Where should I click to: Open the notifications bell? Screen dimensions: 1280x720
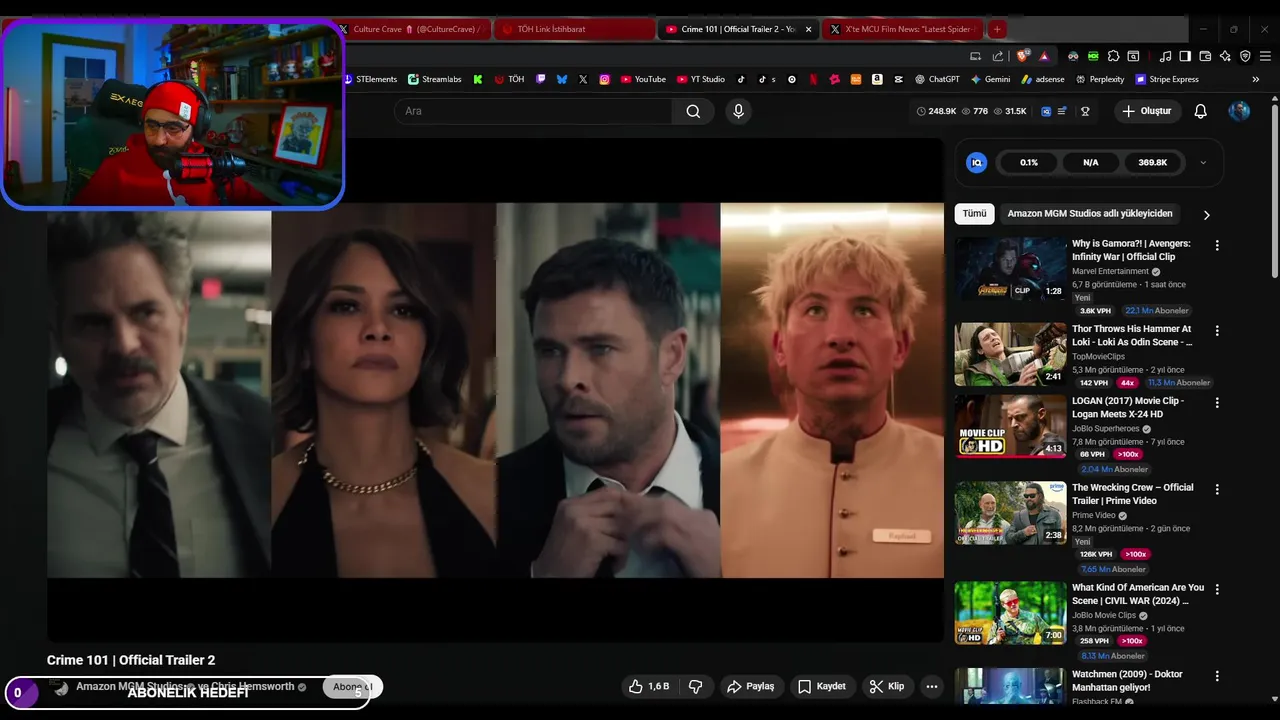(1200, 111)
